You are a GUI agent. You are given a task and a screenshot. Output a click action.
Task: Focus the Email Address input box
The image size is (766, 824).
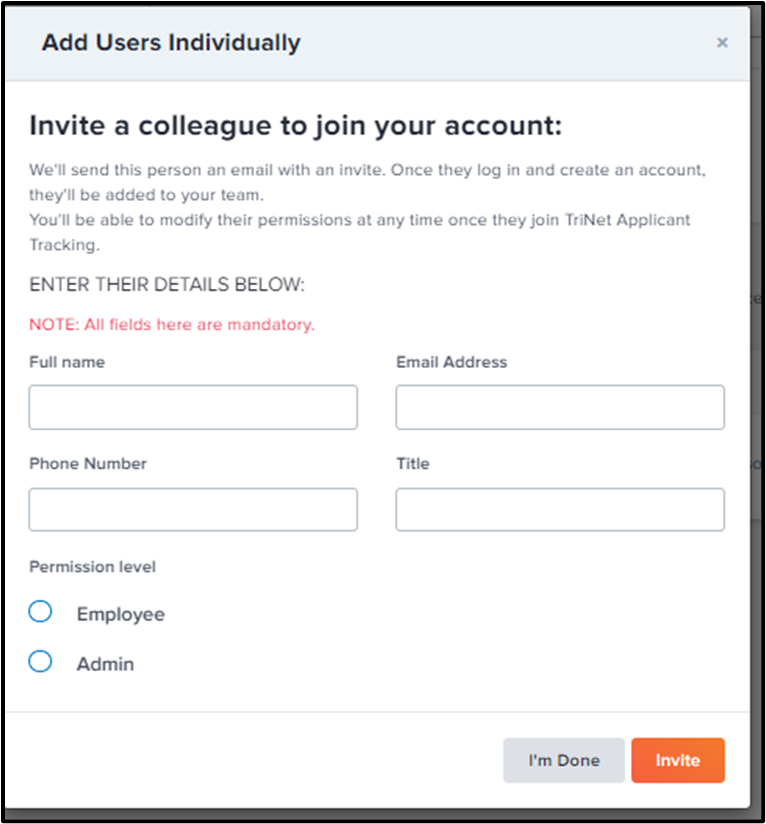pyautogui.click(x=560, y=407)
